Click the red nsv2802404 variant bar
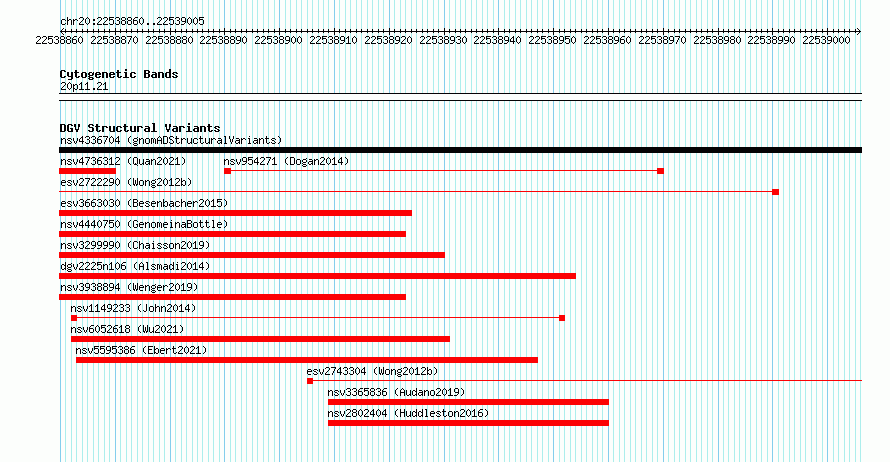This screenshot has width=890, height=462. pyautogui.click(x=468, y=423)
